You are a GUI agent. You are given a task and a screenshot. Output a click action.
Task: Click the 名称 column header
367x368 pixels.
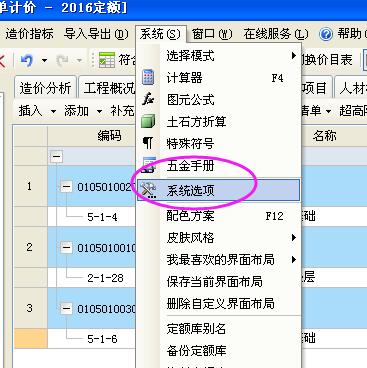[x=325, y=135]
